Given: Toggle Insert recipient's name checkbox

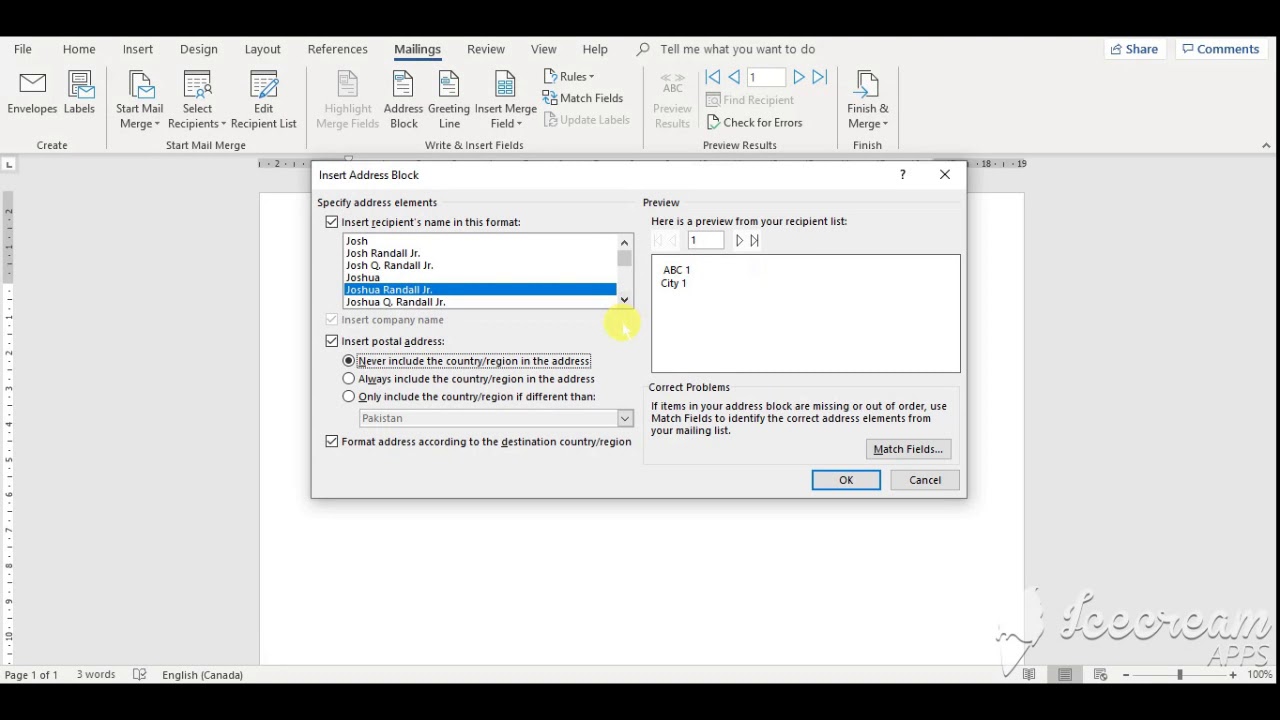Looking at the screenshot, I should click(x=332, y=222).
